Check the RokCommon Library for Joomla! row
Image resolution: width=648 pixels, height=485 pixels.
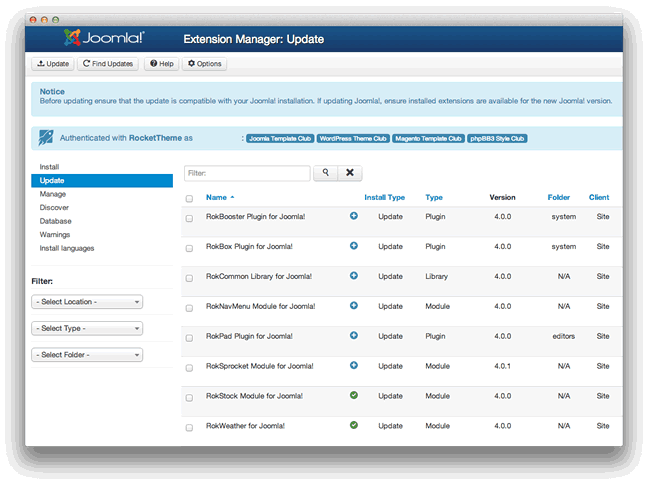point(189,278)
